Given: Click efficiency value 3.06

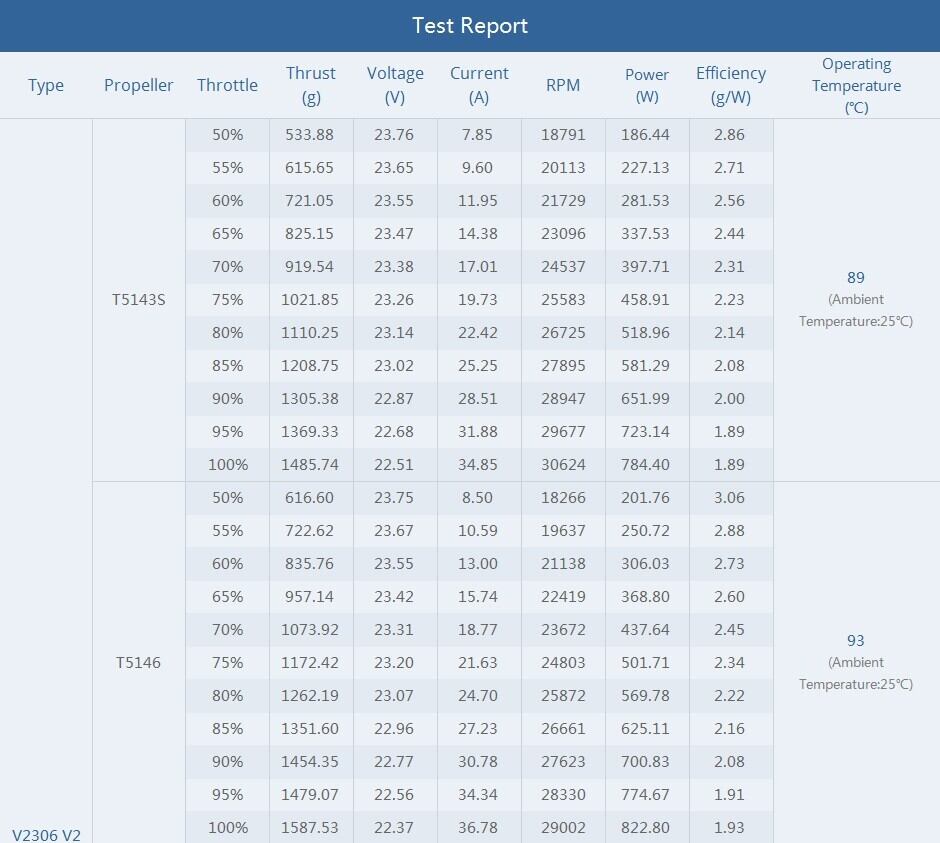Looking at the screenshot, I should (729, 498).
